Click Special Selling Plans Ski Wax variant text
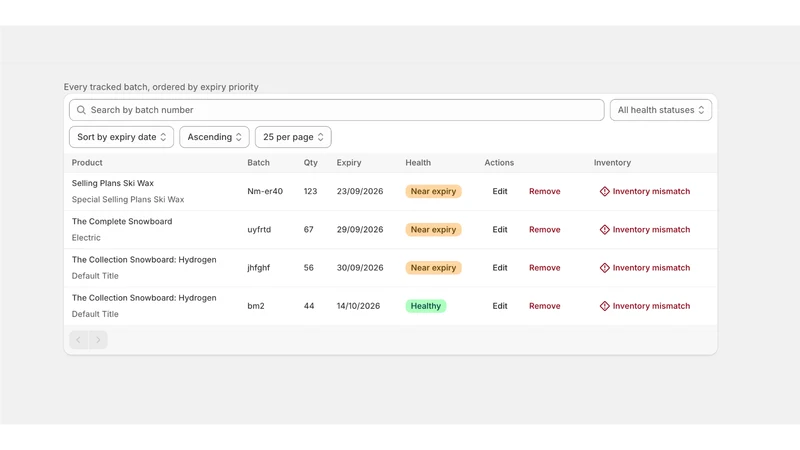The image size is (800, 450). 128,199
